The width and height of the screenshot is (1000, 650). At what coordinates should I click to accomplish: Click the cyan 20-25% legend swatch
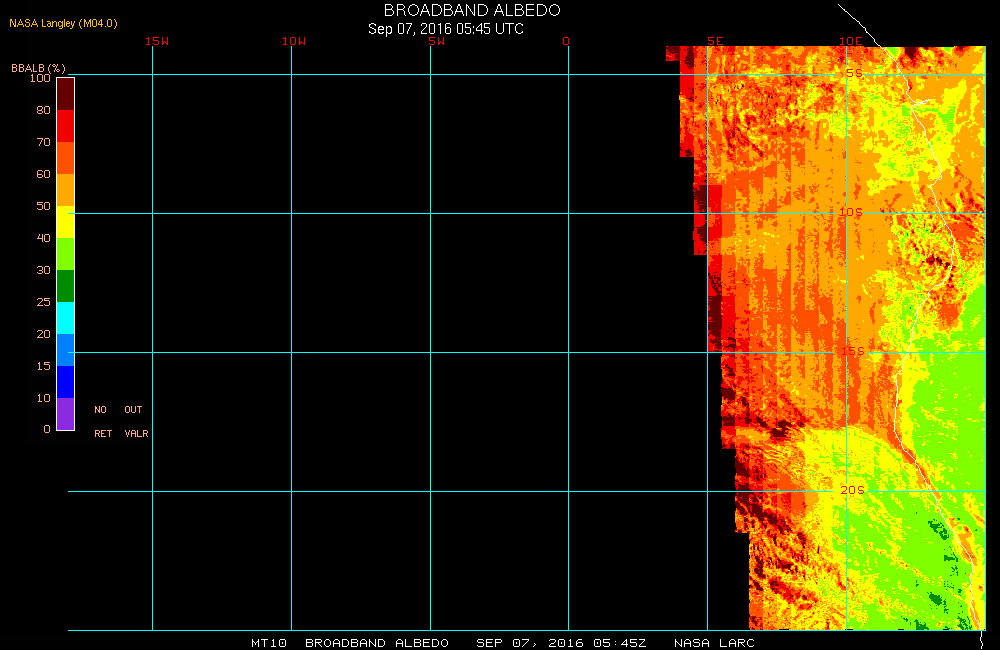pos(65,318)
